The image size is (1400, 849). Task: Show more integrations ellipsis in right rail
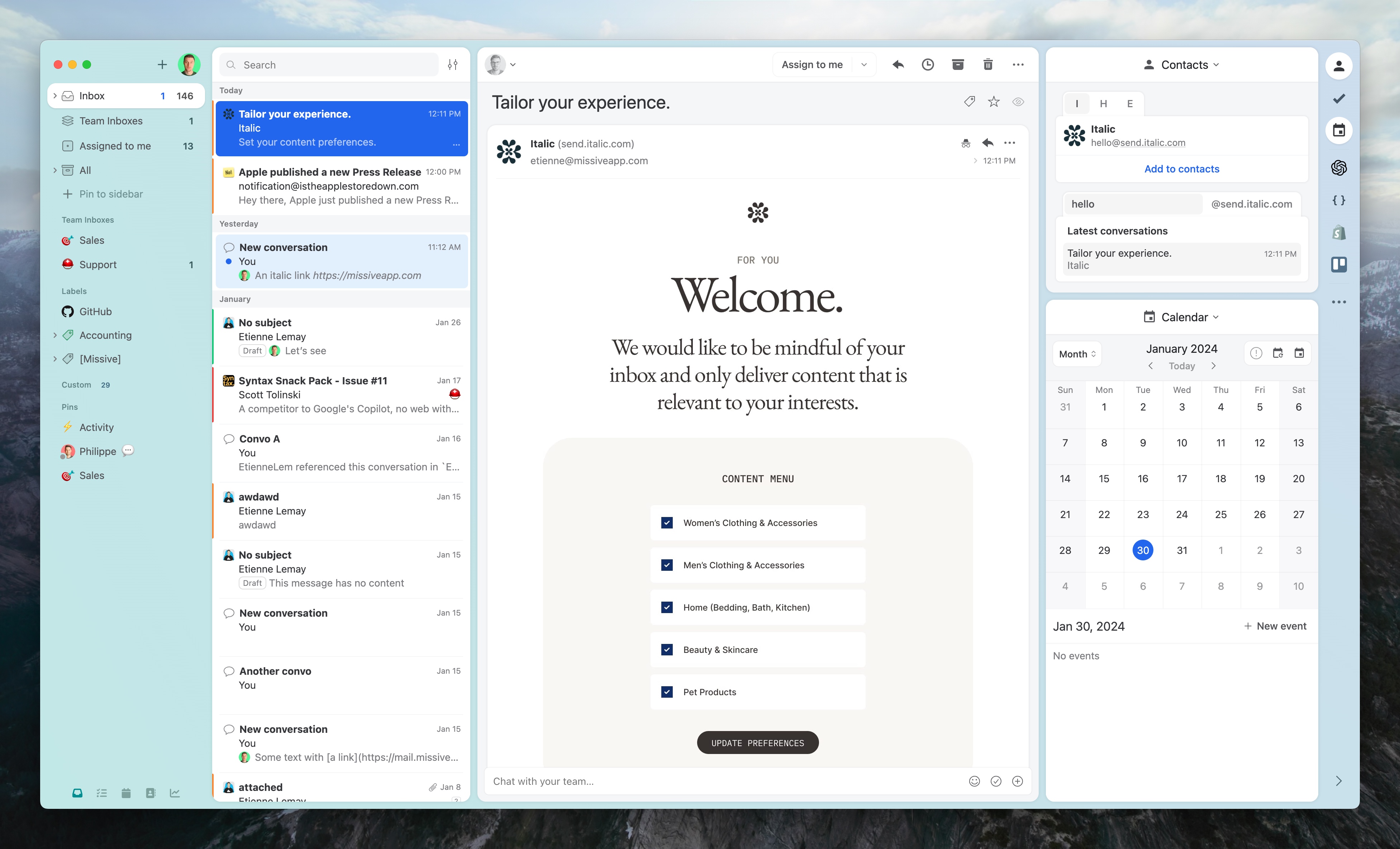(1339, 302)
